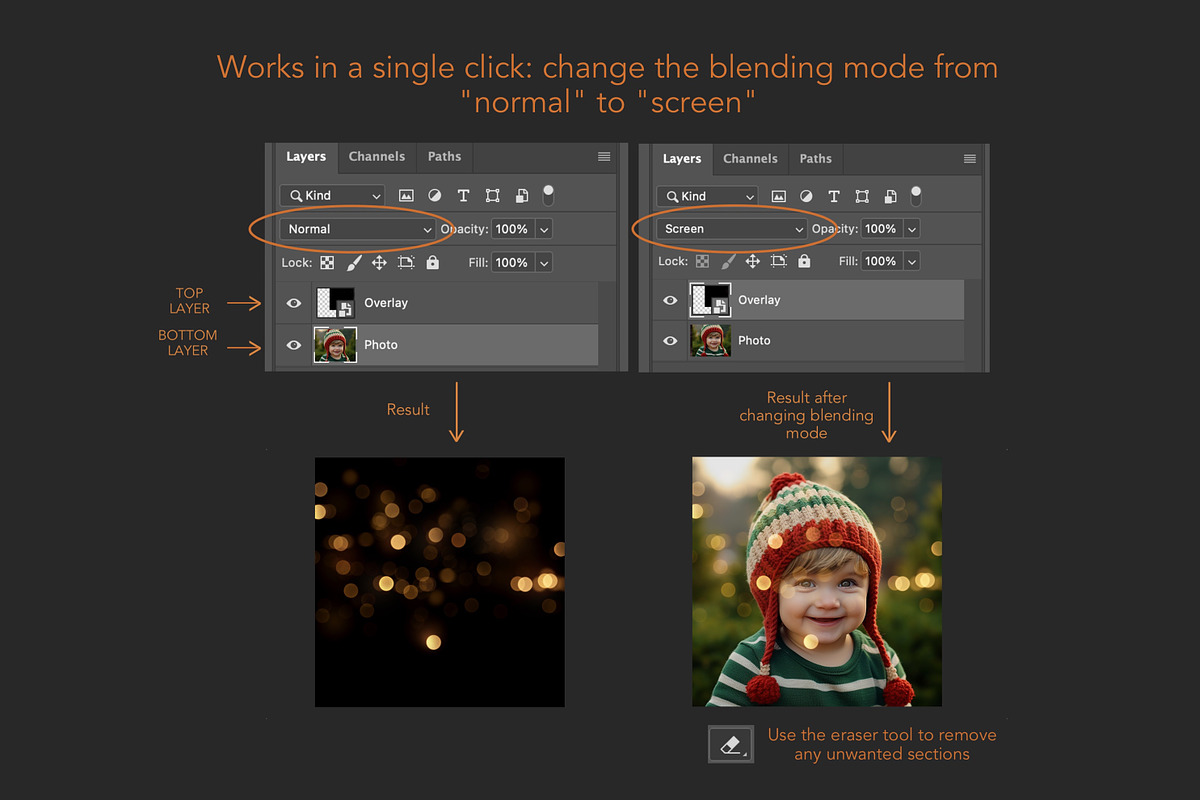Switch to Paths tab in the Normal-mode panel
1200x800 pixels.
(445, 156)
